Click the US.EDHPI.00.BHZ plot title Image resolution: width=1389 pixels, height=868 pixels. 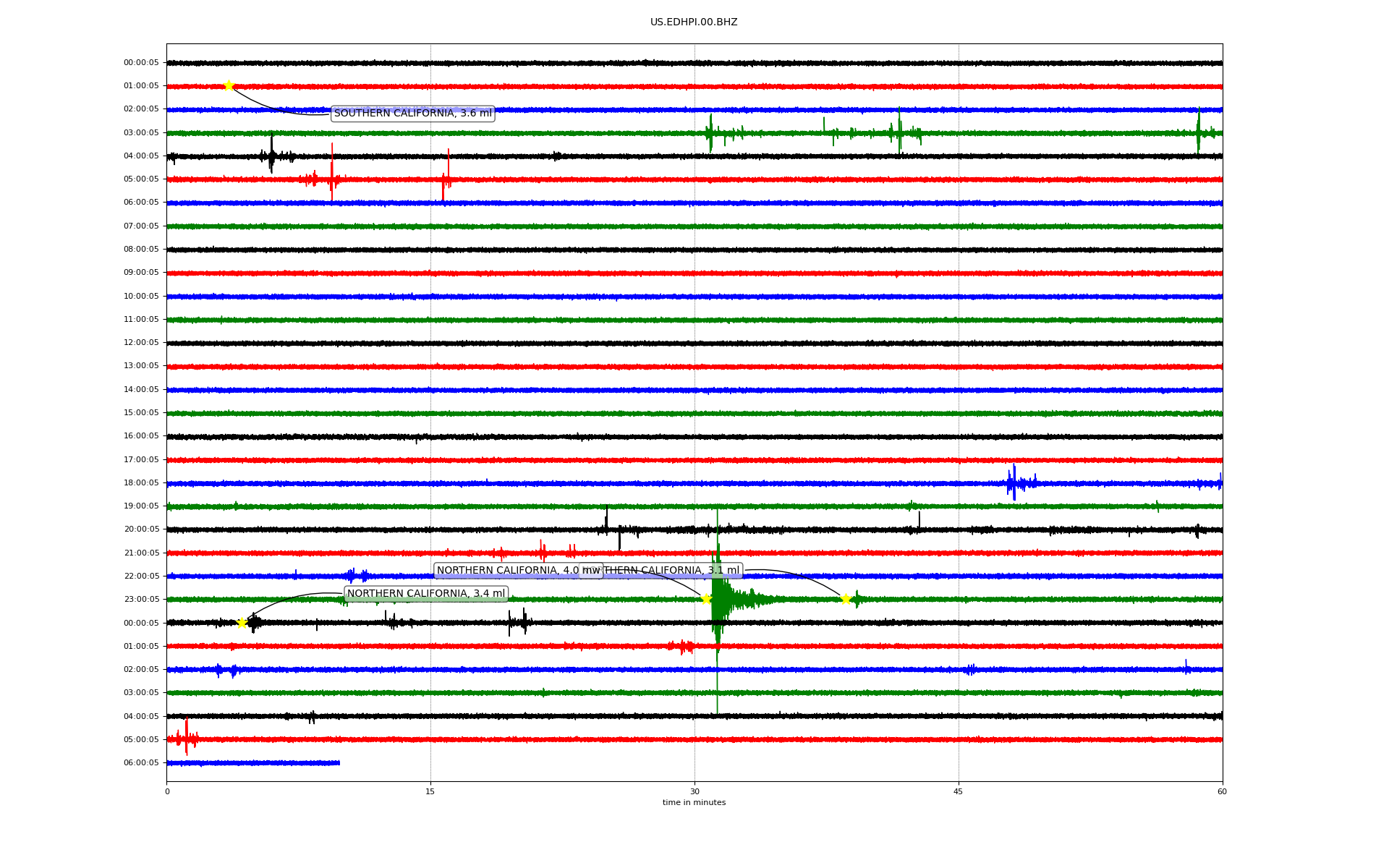pos(694,22)
